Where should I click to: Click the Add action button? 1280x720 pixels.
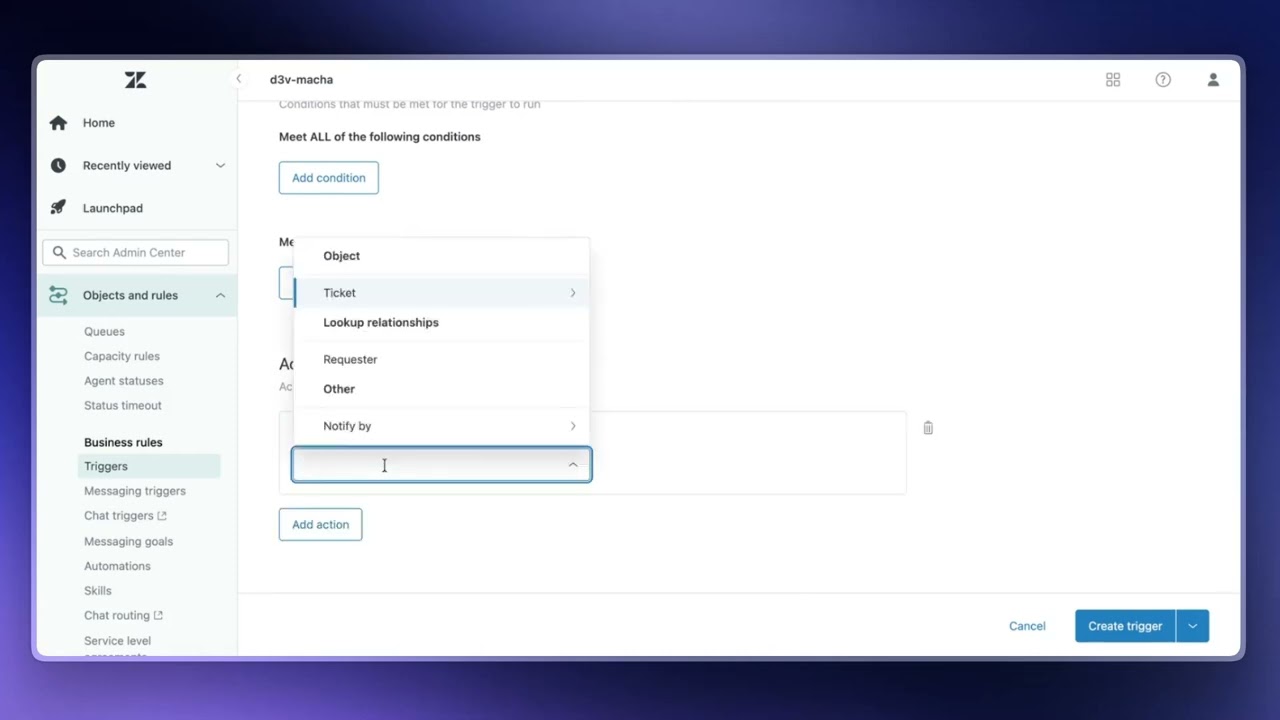pos(320,524)
